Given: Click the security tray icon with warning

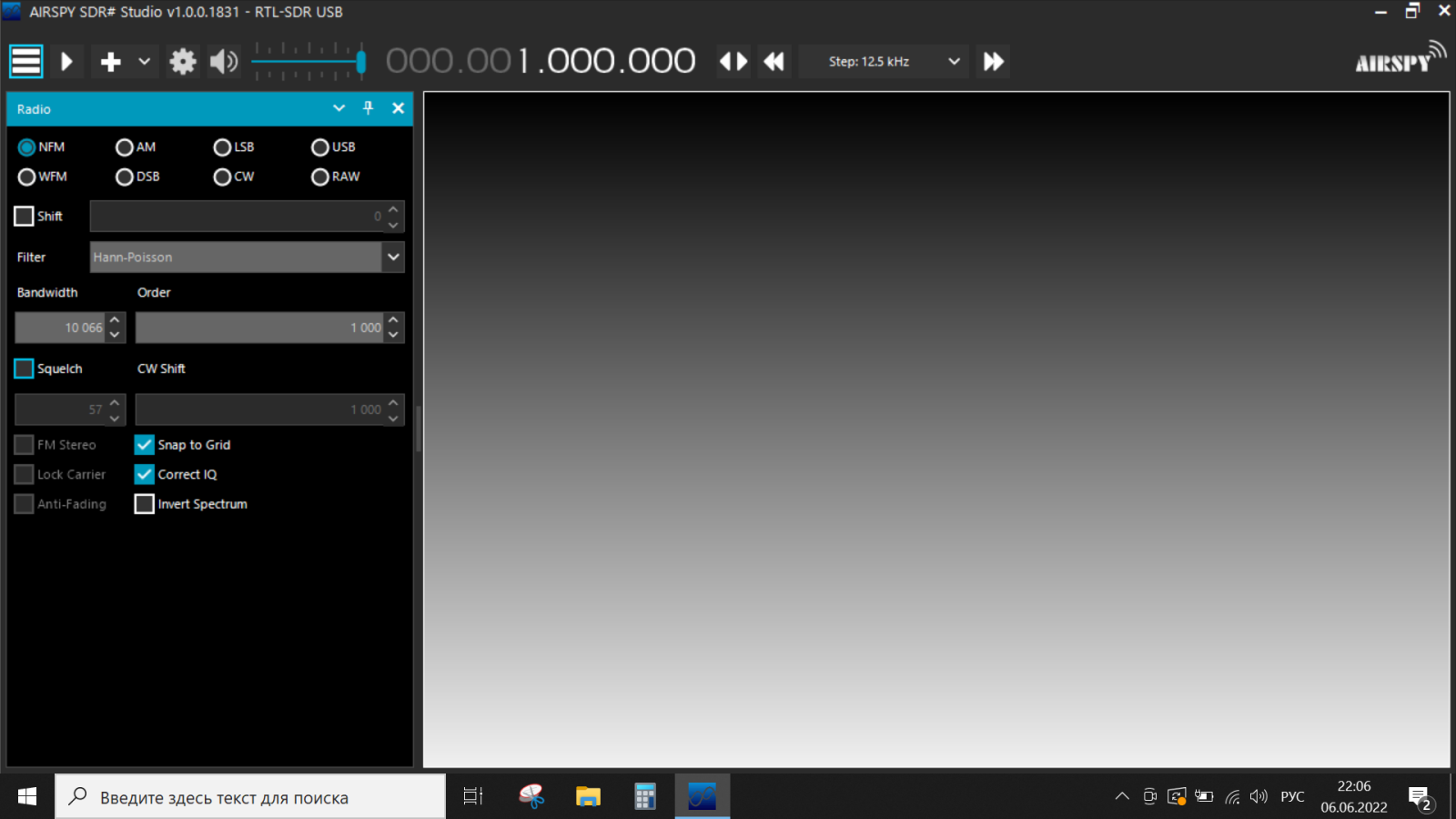Looking at the screenshot, I should (x=1177, y=796).
